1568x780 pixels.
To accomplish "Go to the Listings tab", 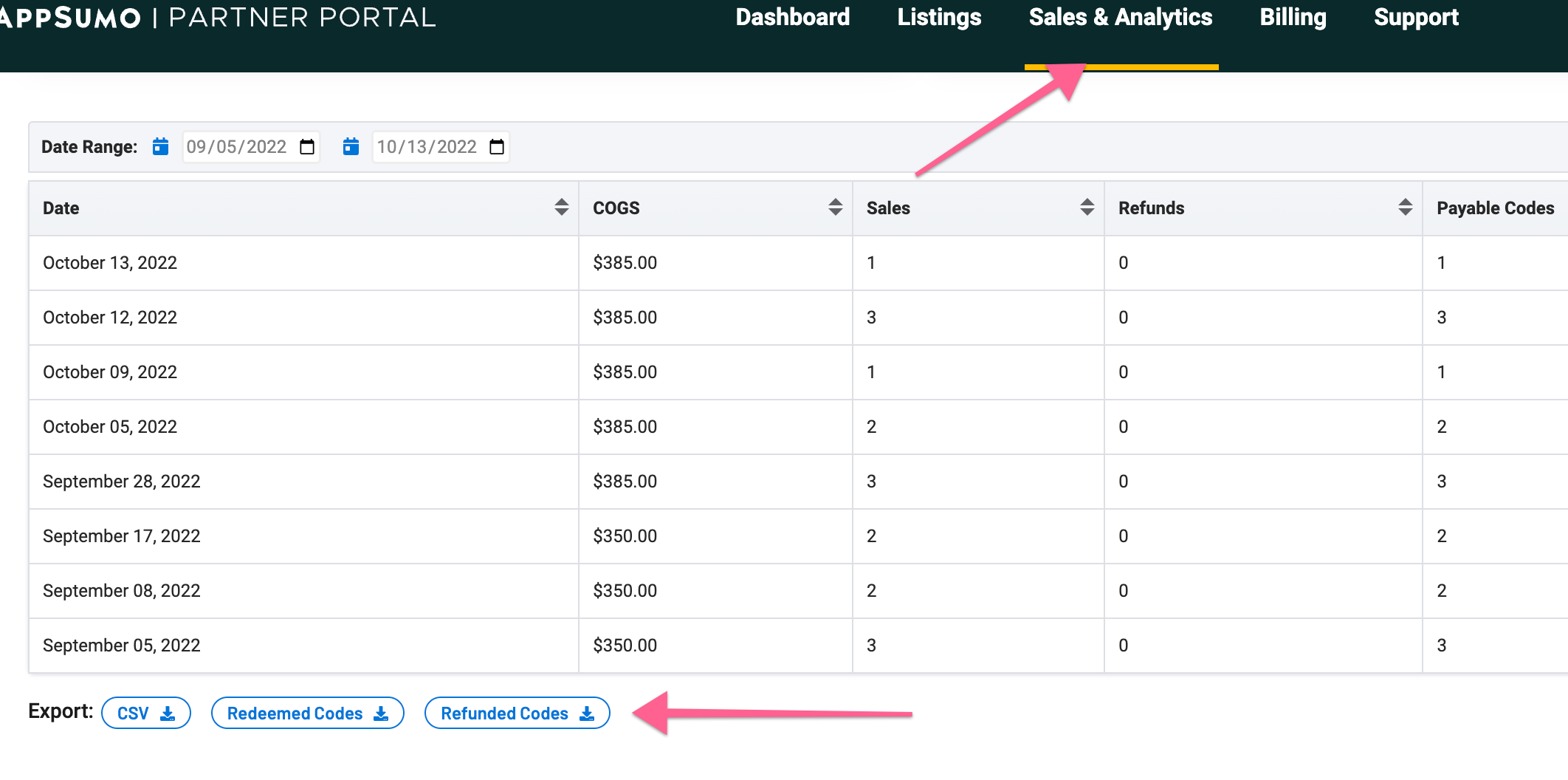I will (x=939, y=18).
